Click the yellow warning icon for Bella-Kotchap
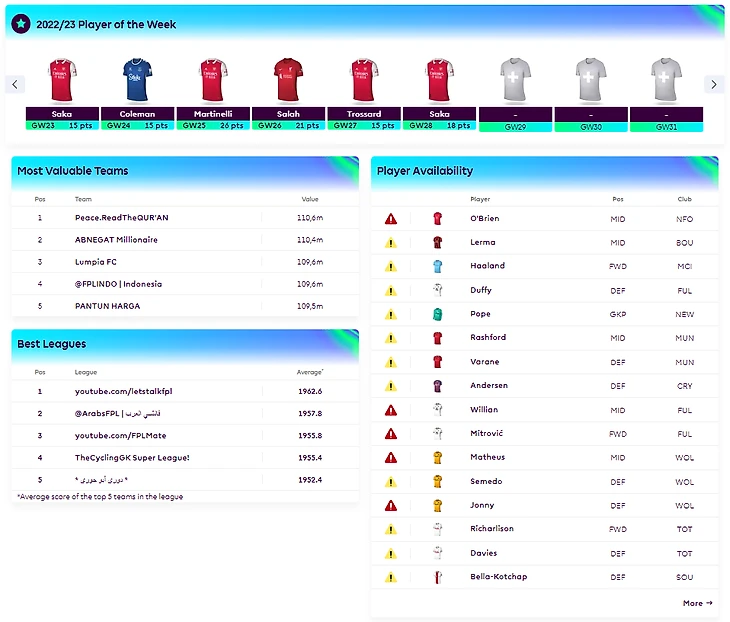730x622 pixels. click(391, 577)
